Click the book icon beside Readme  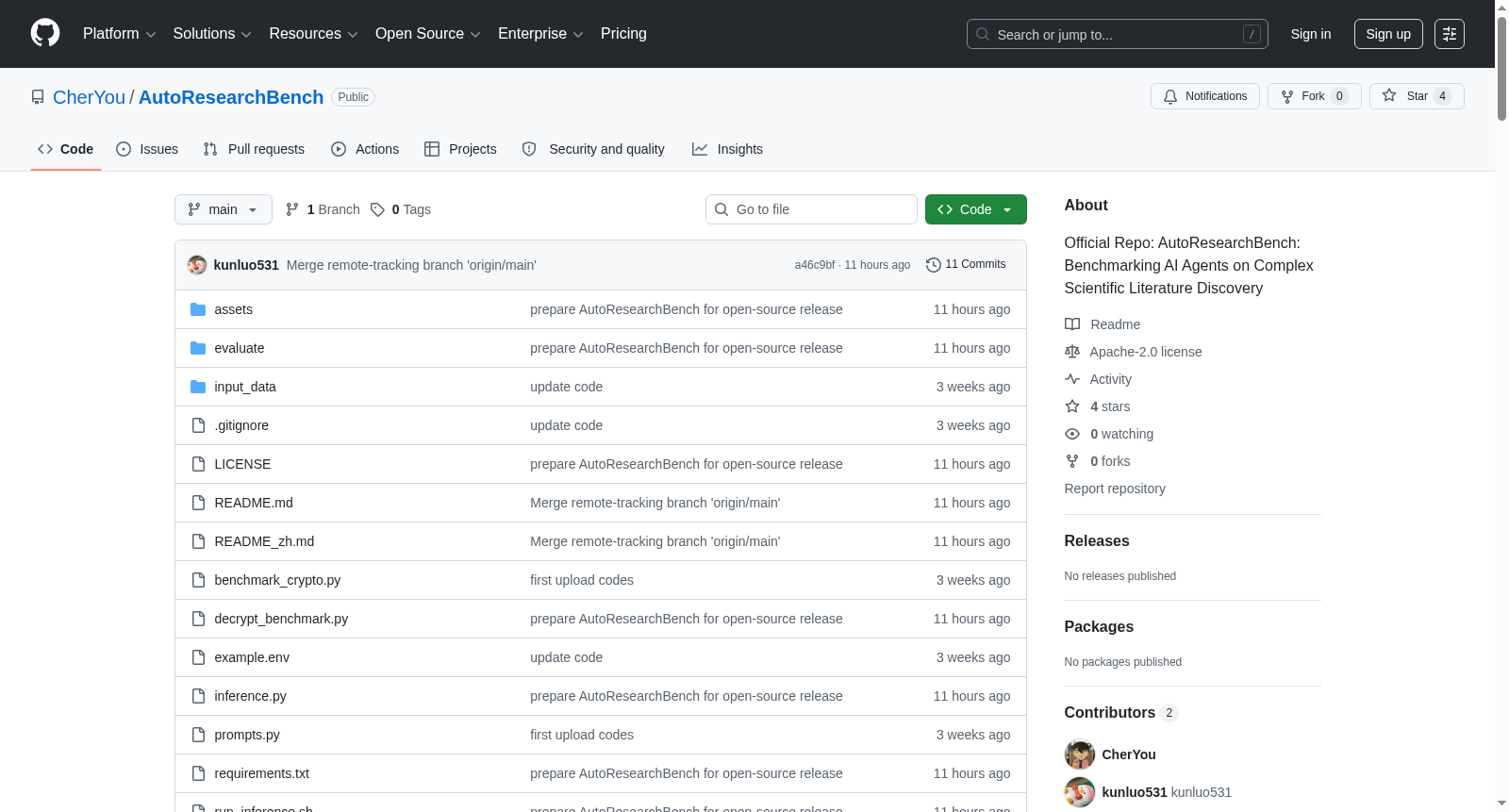[x=1072, y=324]
